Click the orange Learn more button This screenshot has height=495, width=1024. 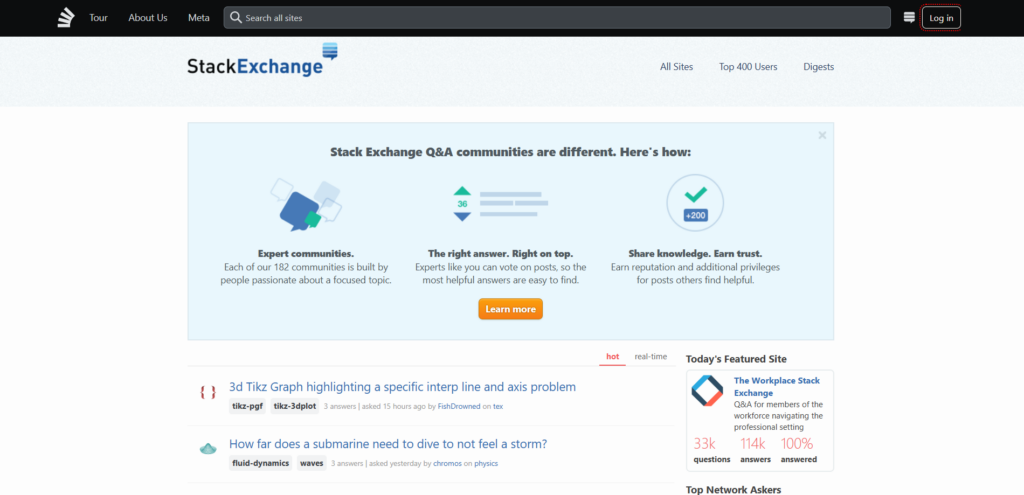(x=511, y=309)
